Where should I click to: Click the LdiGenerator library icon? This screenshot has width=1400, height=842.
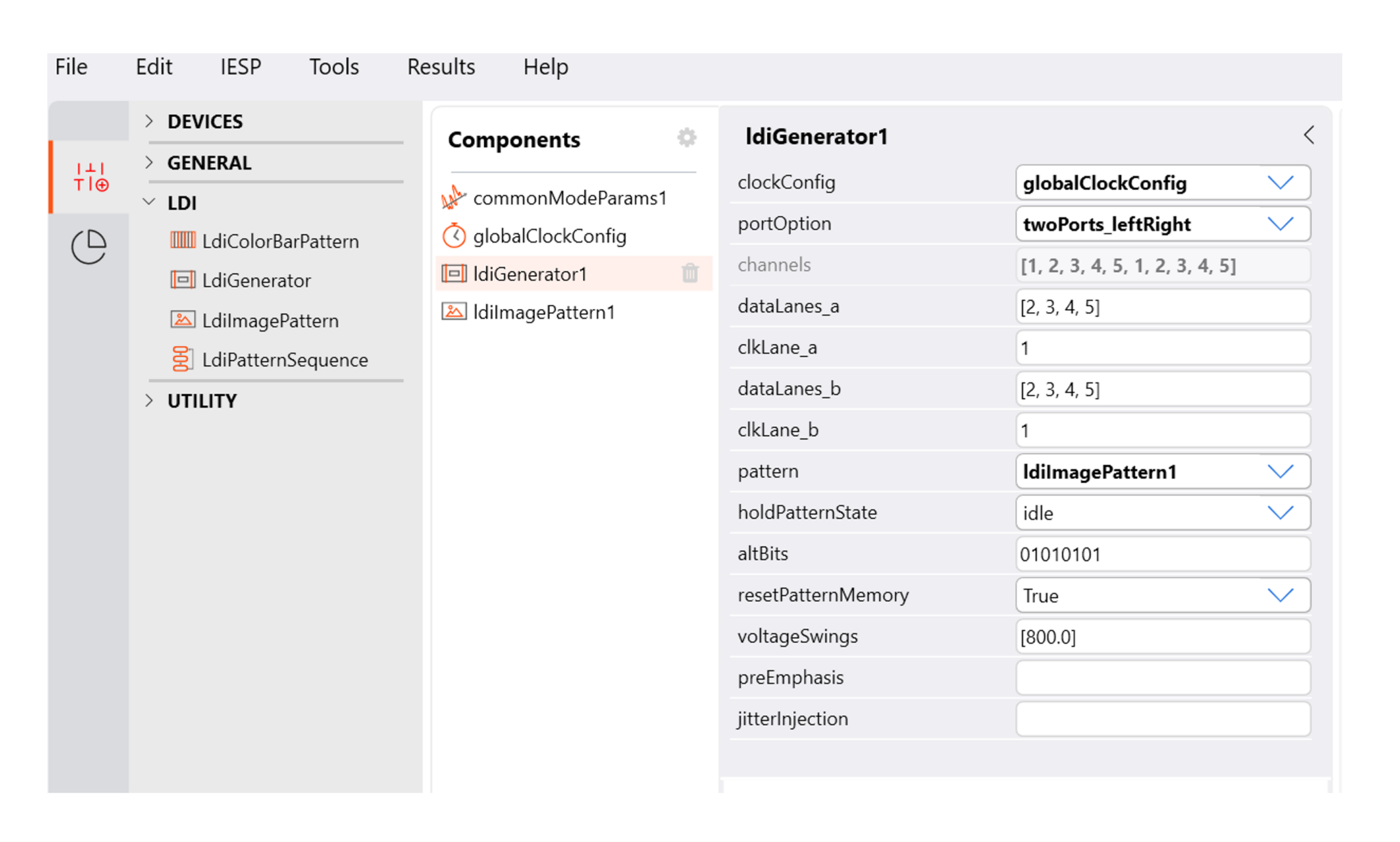coord(183,280)
